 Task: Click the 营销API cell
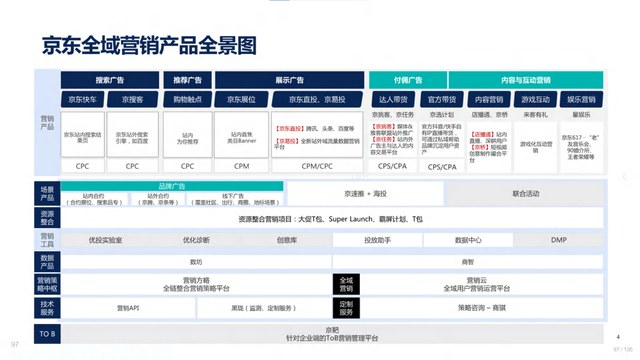[x=128, y=308]
